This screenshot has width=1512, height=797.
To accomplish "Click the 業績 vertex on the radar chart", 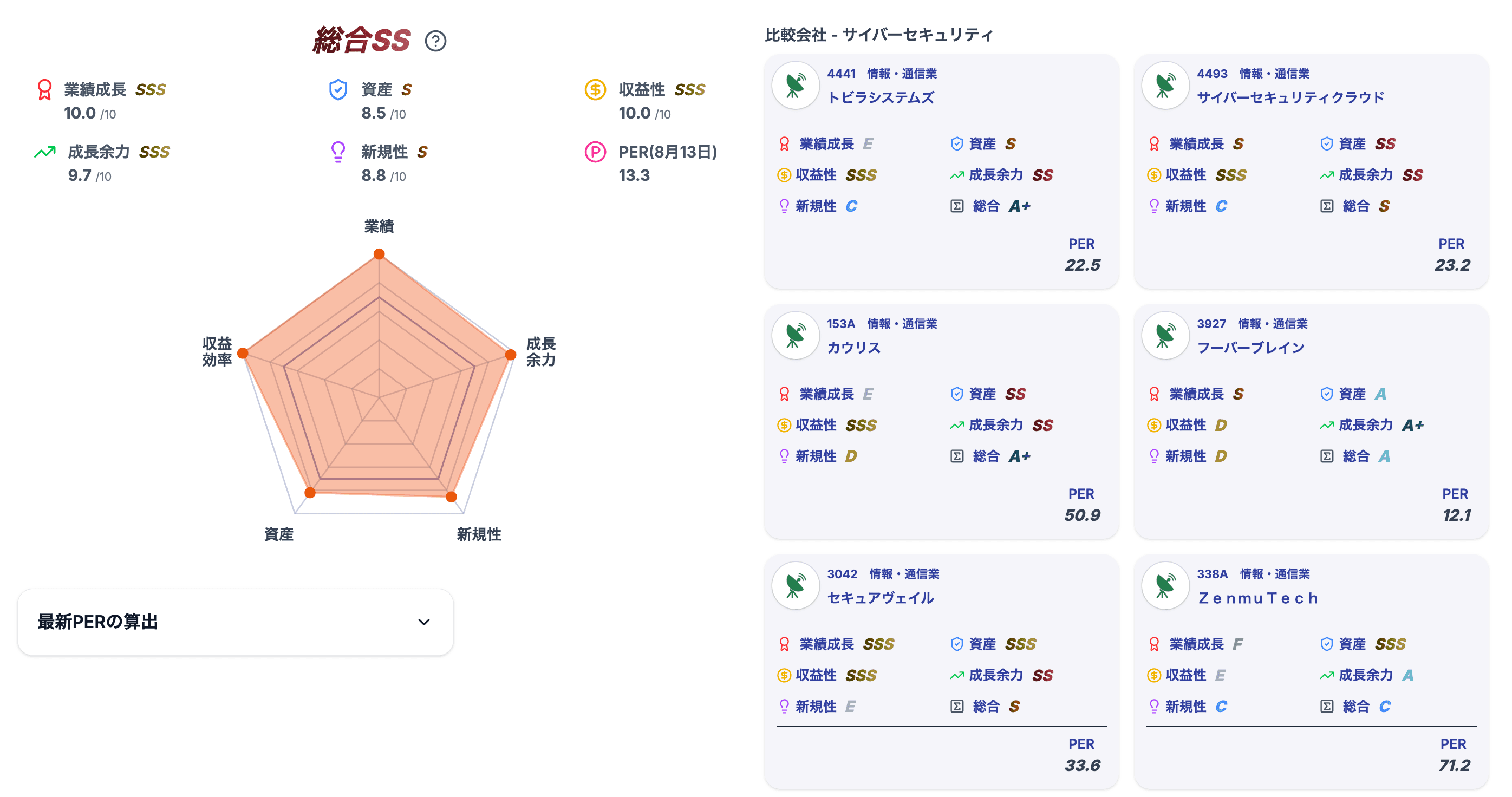I will (380, 253).
